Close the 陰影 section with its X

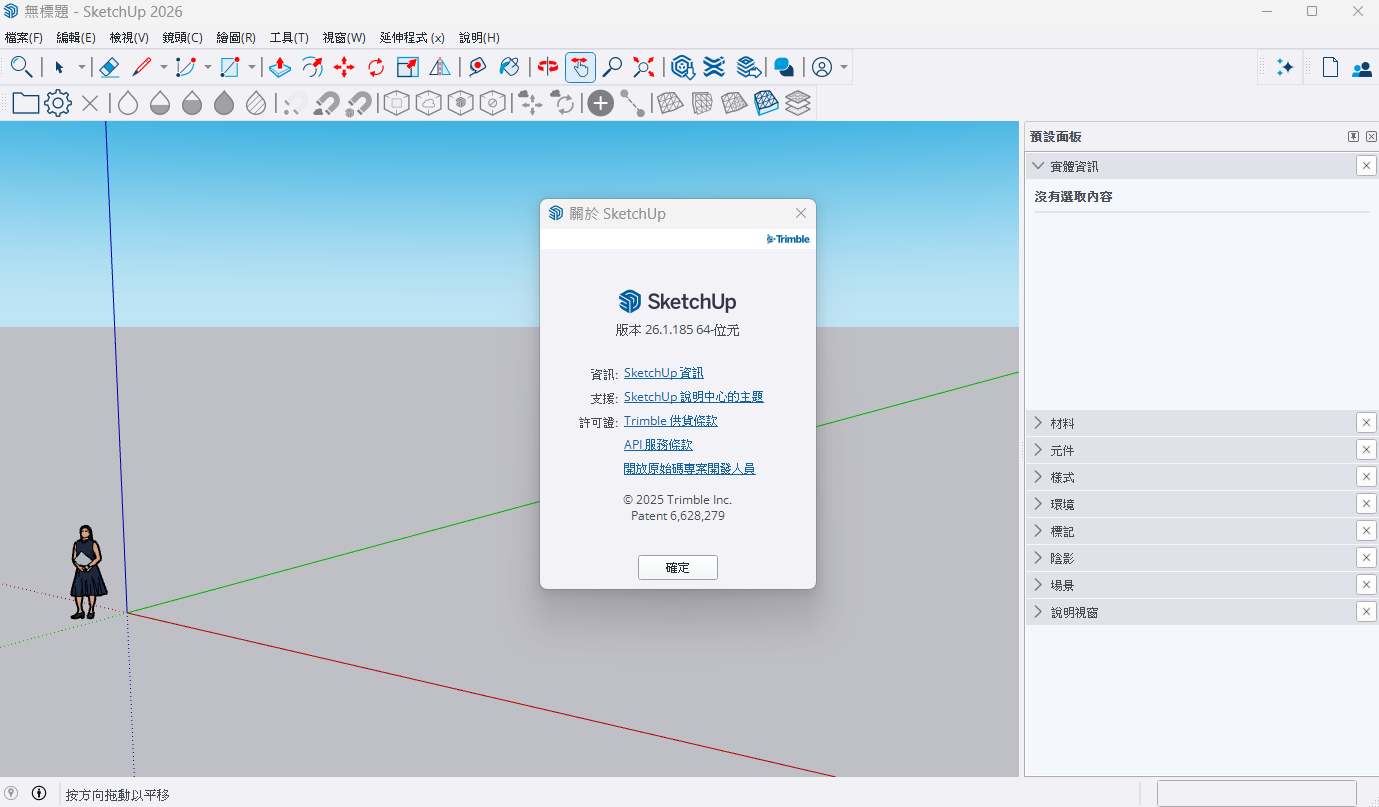point(1366,558)
